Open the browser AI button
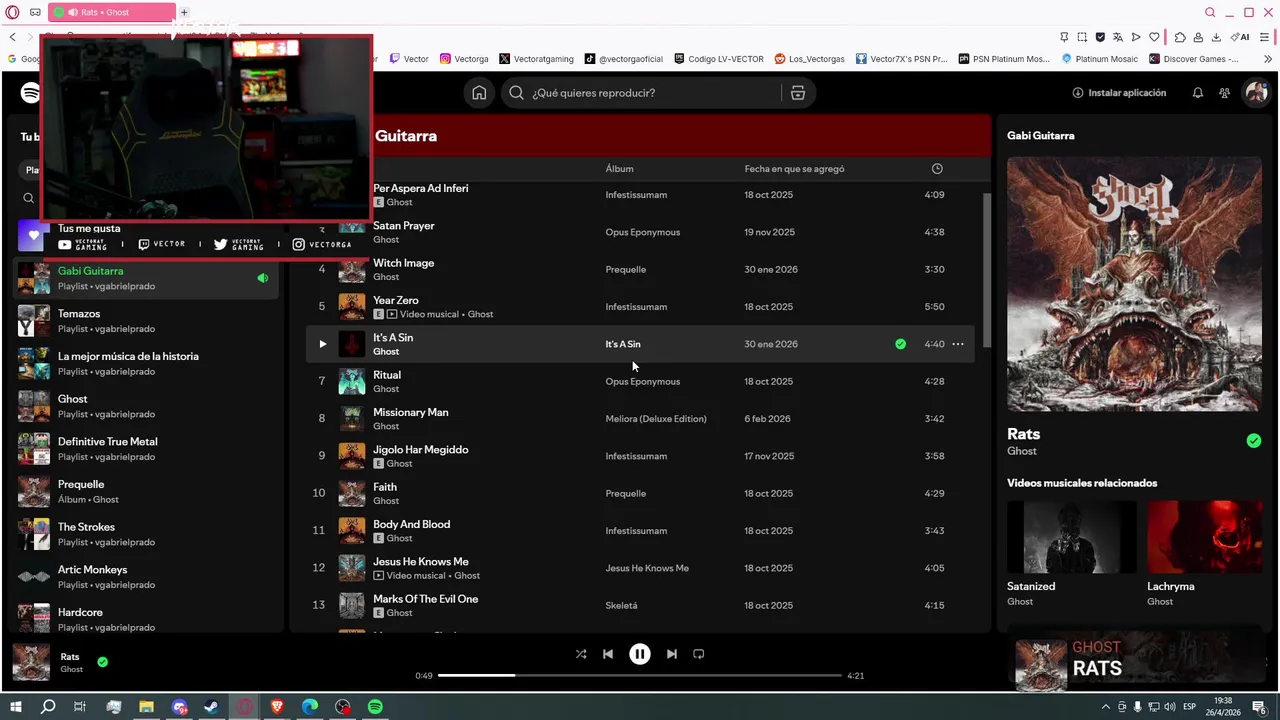Viewport: 1280px width, 720px height. point(1242,37)
